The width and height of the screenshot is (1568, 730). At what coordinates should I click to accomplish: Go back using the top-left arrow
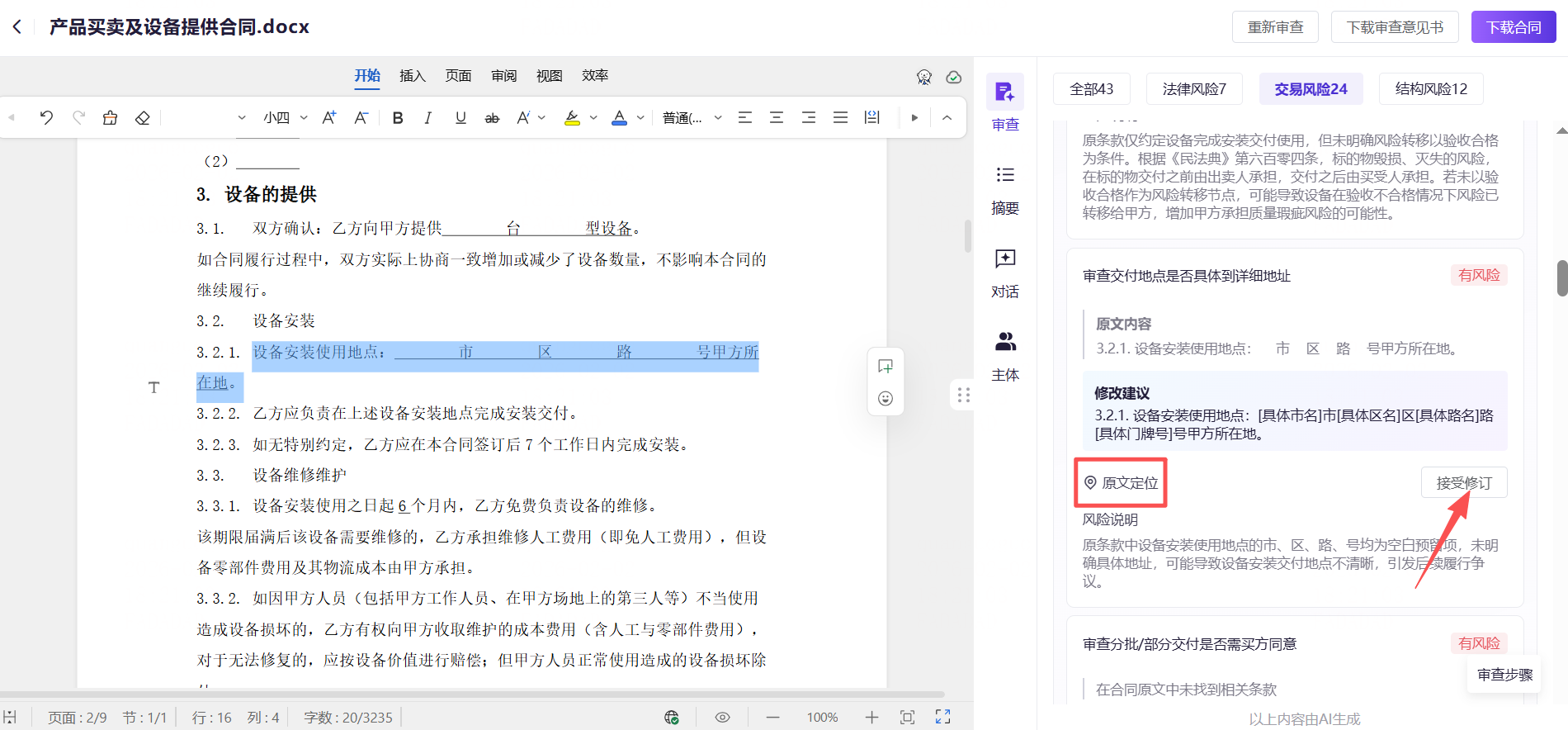coord(17,27)
